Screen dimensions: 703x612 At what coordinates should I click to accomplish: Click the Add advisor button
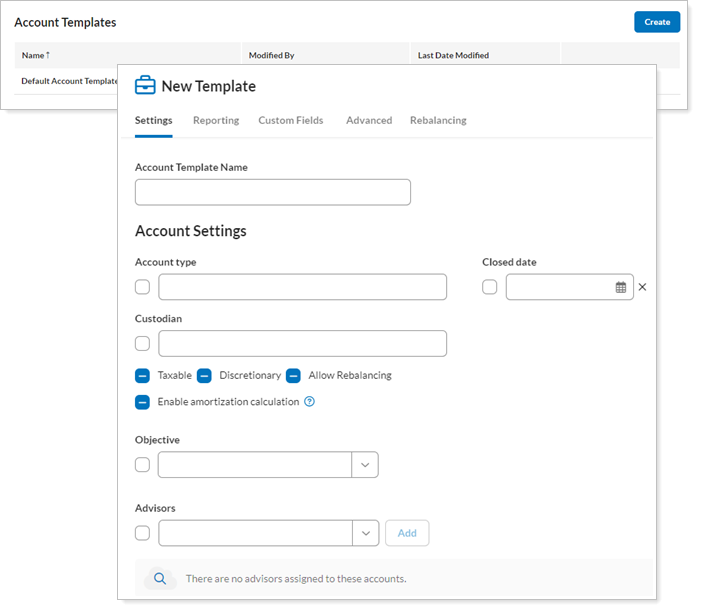click(x=407, y=533)
